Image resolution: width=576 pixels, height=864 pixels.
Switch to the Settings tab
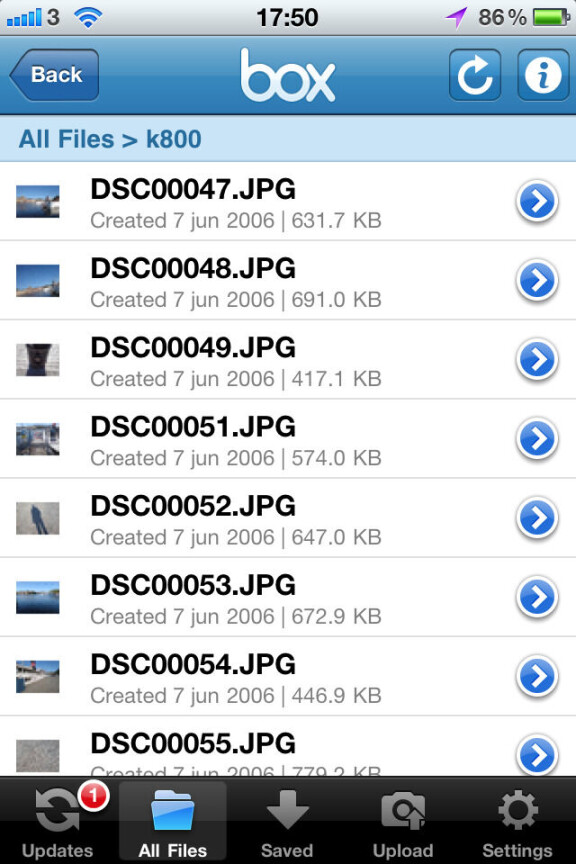coord(517,821)
